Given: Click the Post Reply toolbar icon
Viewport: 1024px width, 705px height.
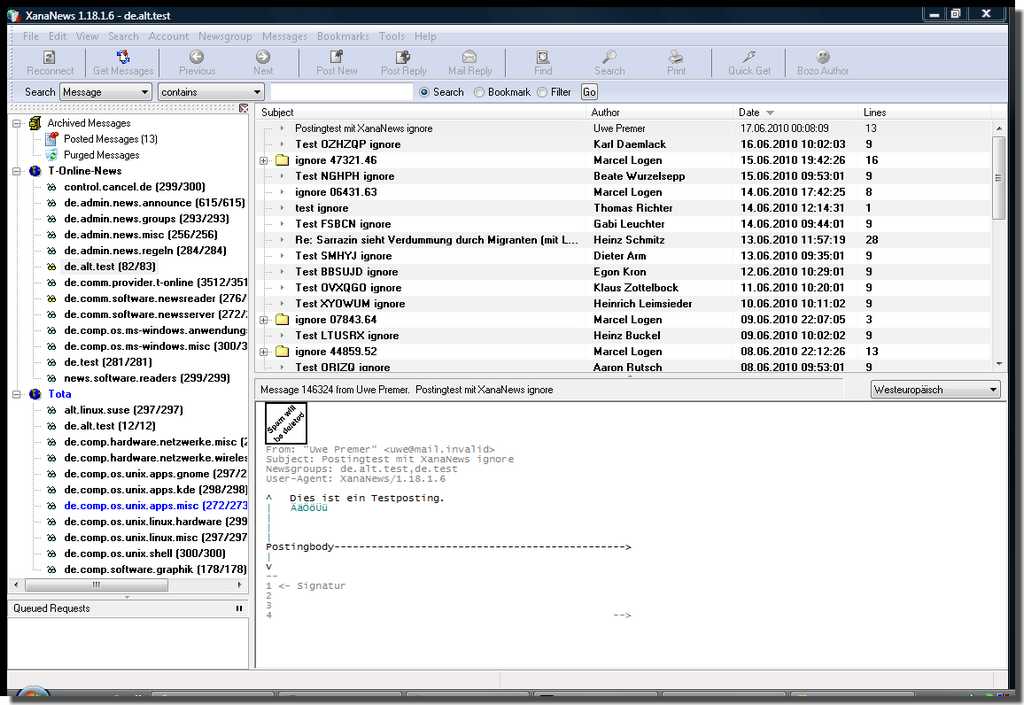Looking at the screenshot, I should 403,58.
